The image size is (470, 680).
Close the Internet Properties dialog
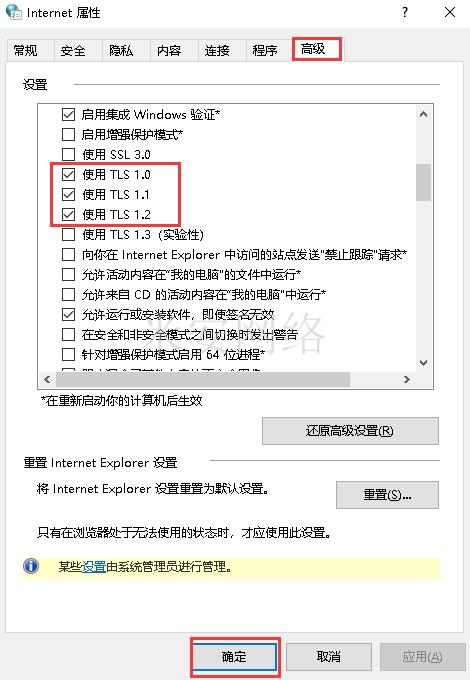point(450,12)
